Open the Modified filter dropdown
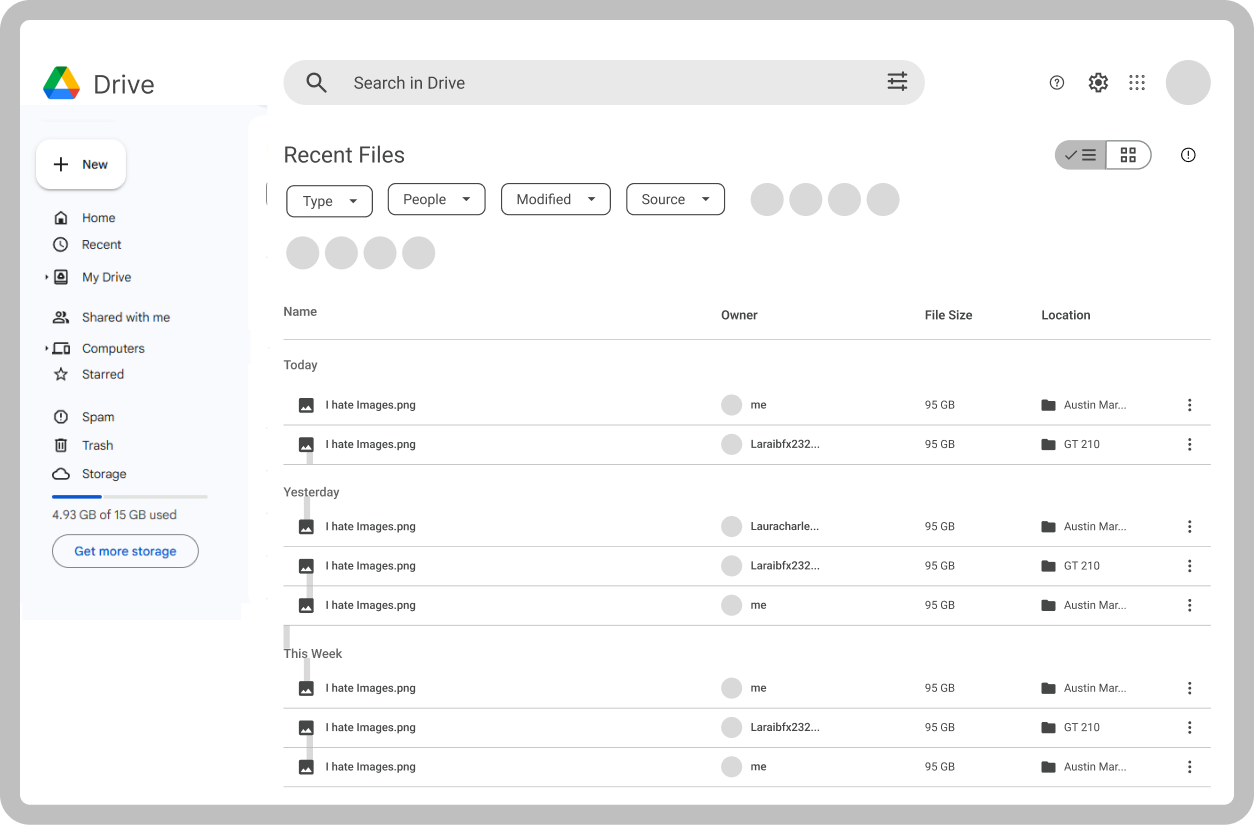The width and height of the screenshot is (1254, 825). [x=555, y=199]
